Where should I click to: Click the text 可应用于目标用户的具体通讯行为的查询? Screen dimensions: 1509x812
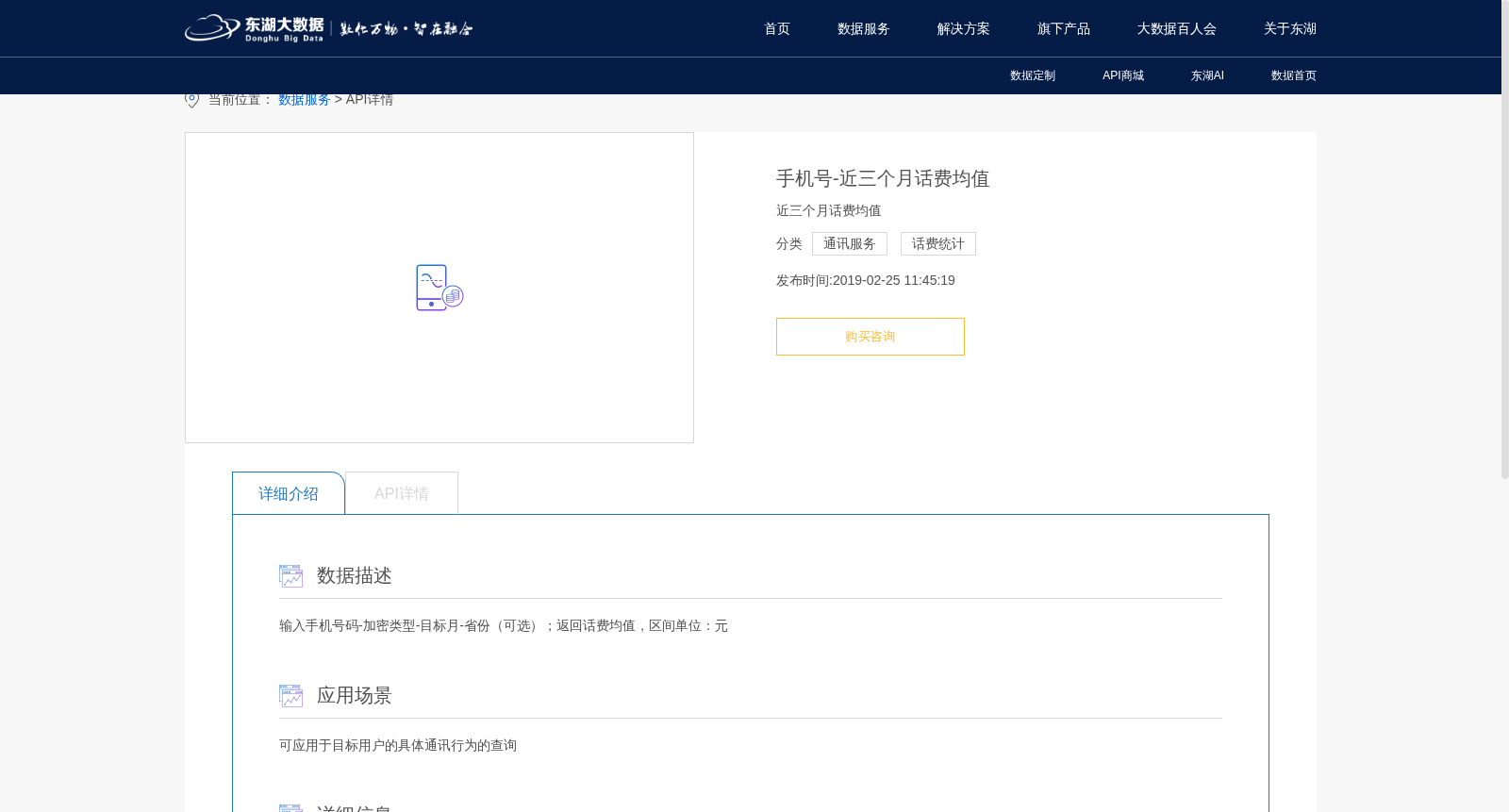tap(398, 745)
